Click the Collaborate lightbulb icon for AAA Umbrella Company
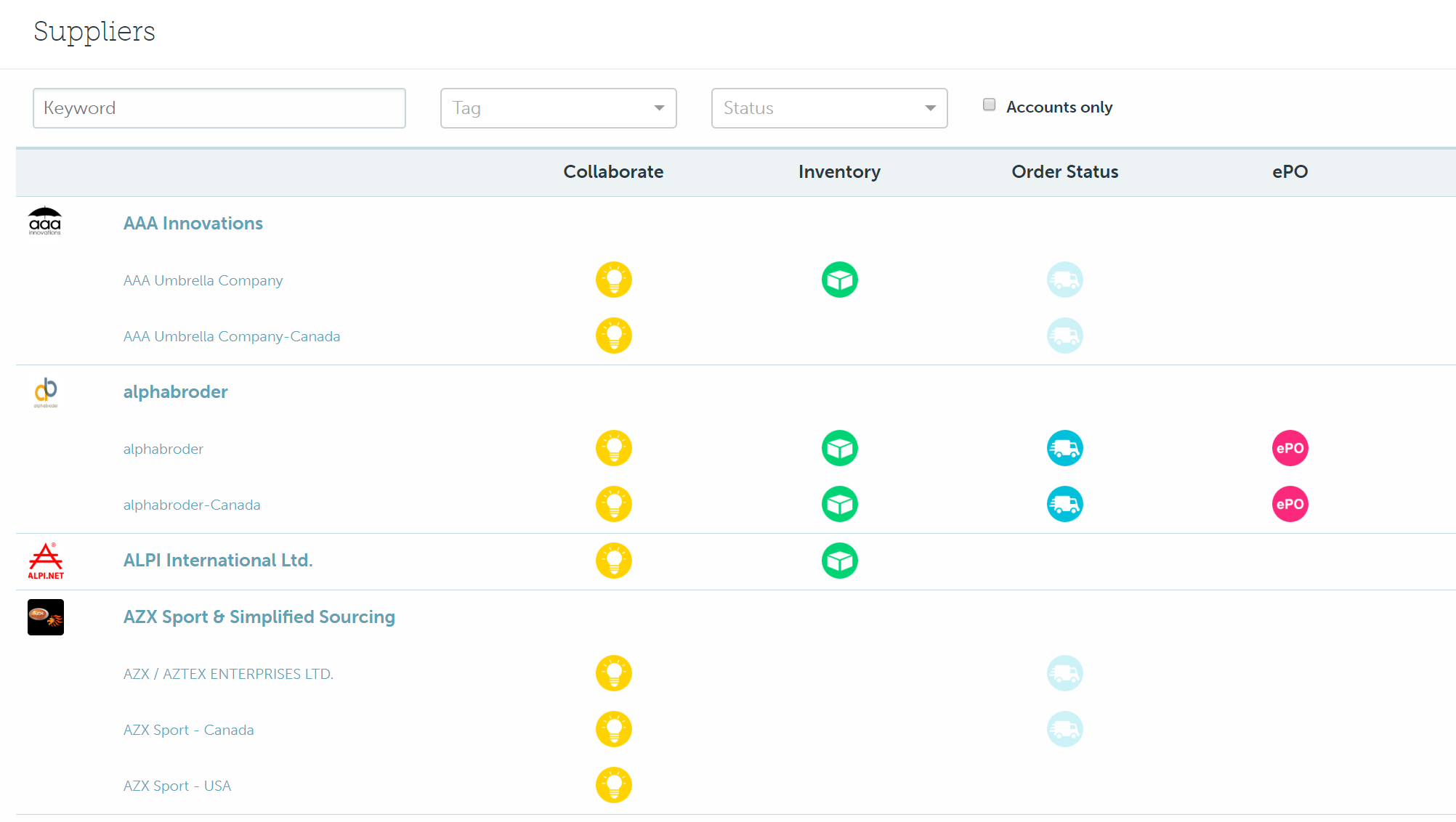 click(x=614, y=280)
